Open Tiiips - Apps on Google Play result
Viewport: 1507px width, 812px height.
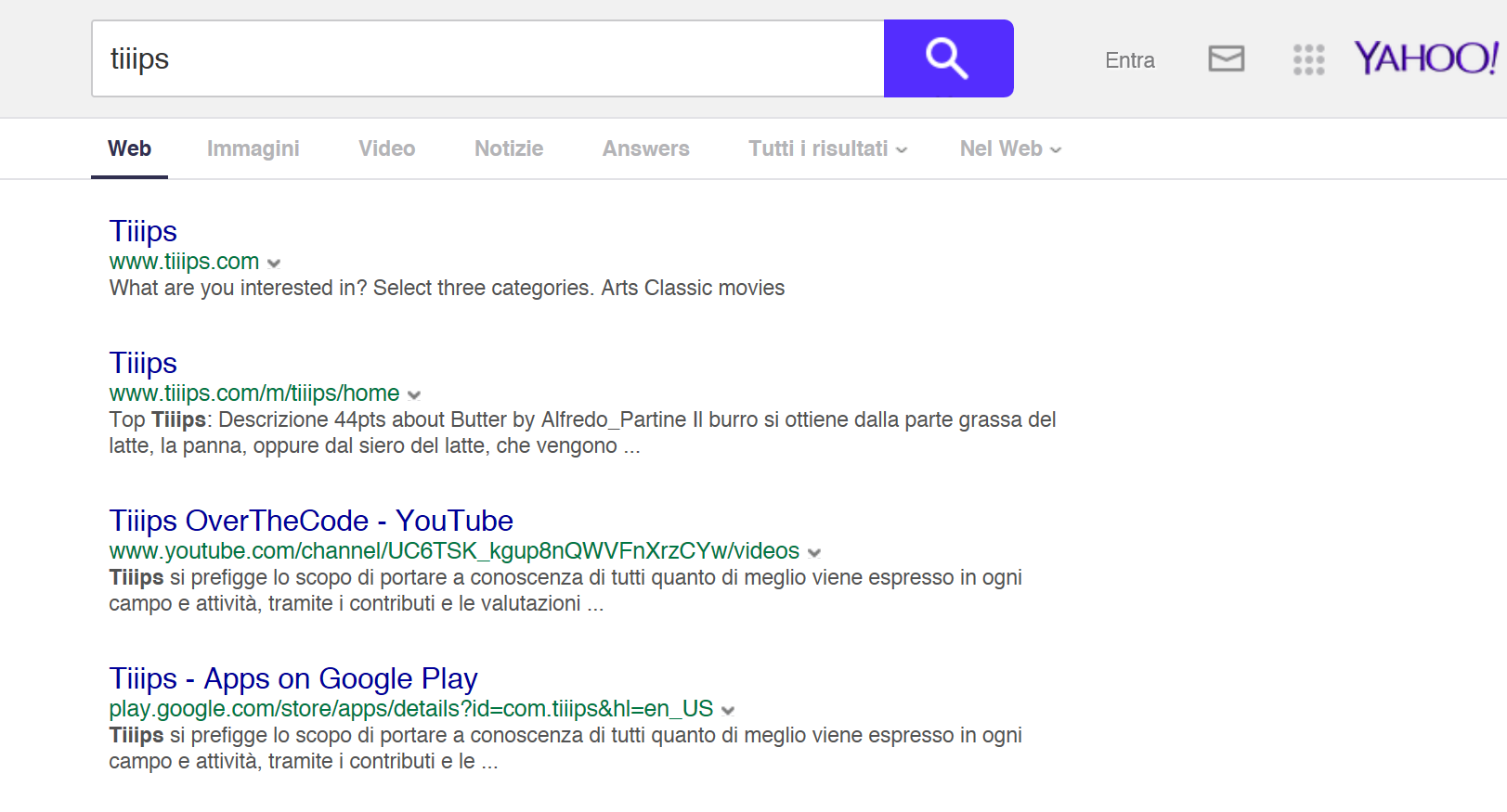coord(293,678)
